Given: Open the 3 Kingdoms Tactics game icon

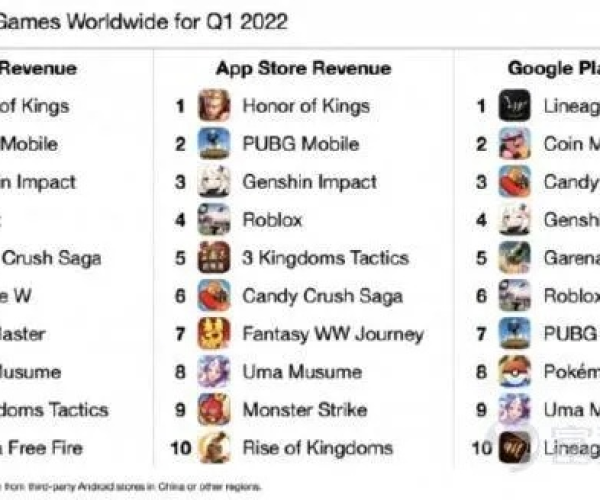Looking at the screenshot, I should click(x=214, y=258).
